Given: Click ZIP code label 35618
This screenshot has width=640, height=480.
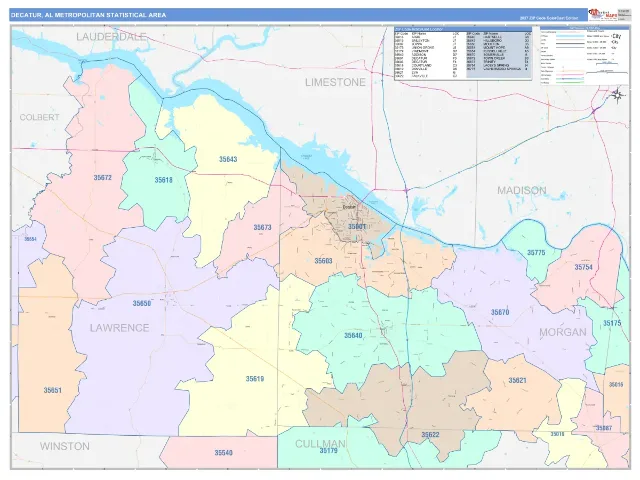Looking at the screenshot, I should [163, 180].
